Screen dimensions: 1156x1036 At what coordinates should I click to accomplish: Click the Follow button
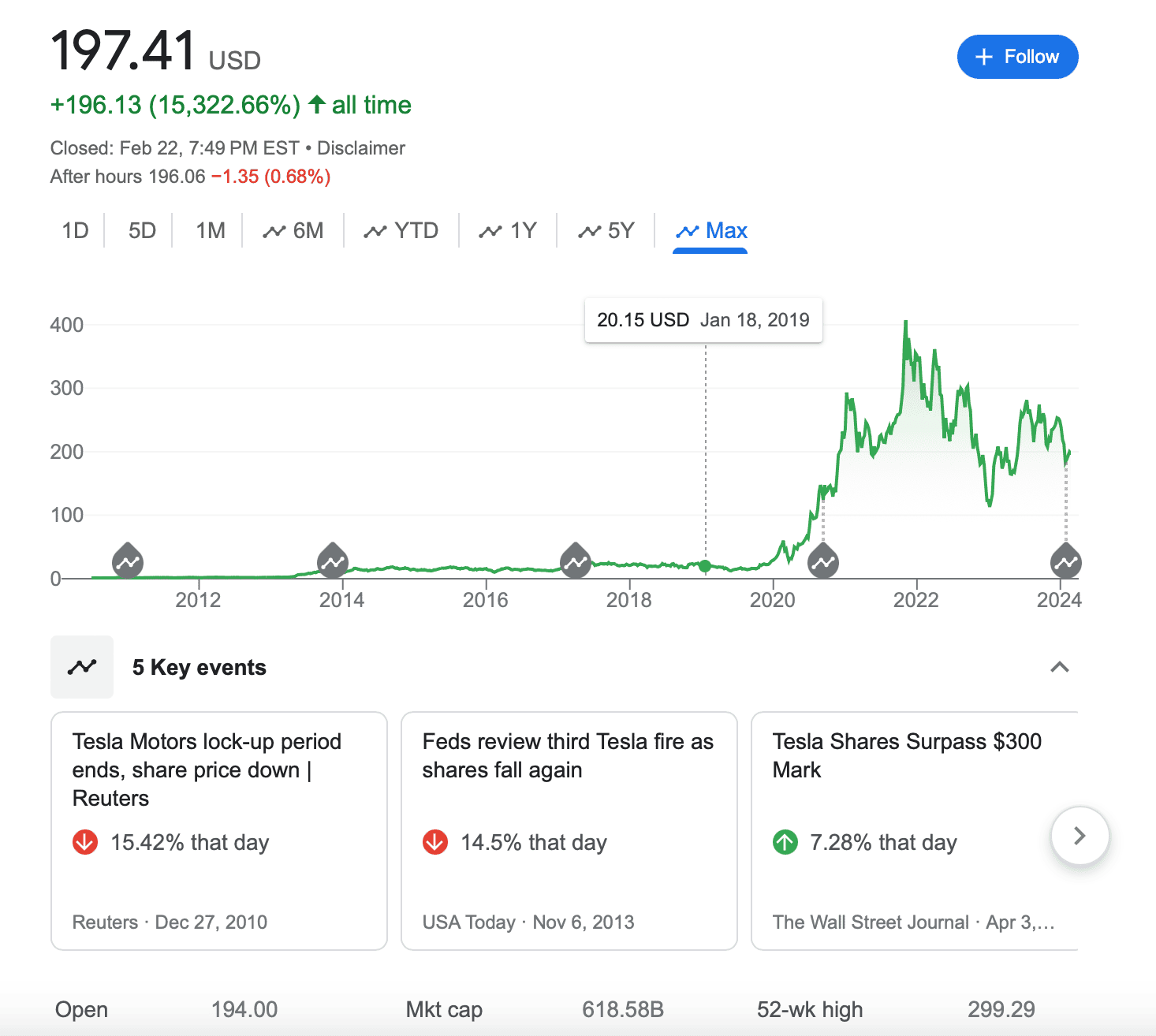point(1017,57)
